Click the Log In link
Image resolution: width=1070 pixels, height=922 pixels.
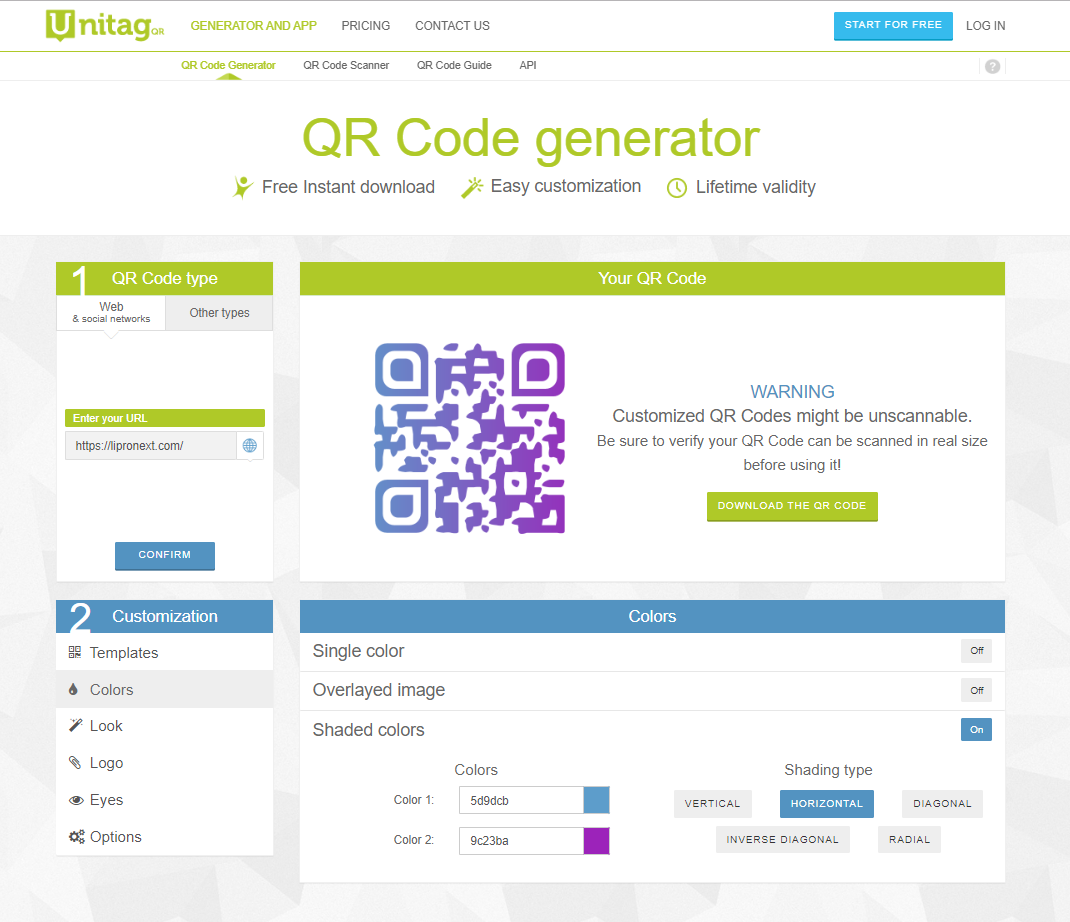click(x=985, y=26)
